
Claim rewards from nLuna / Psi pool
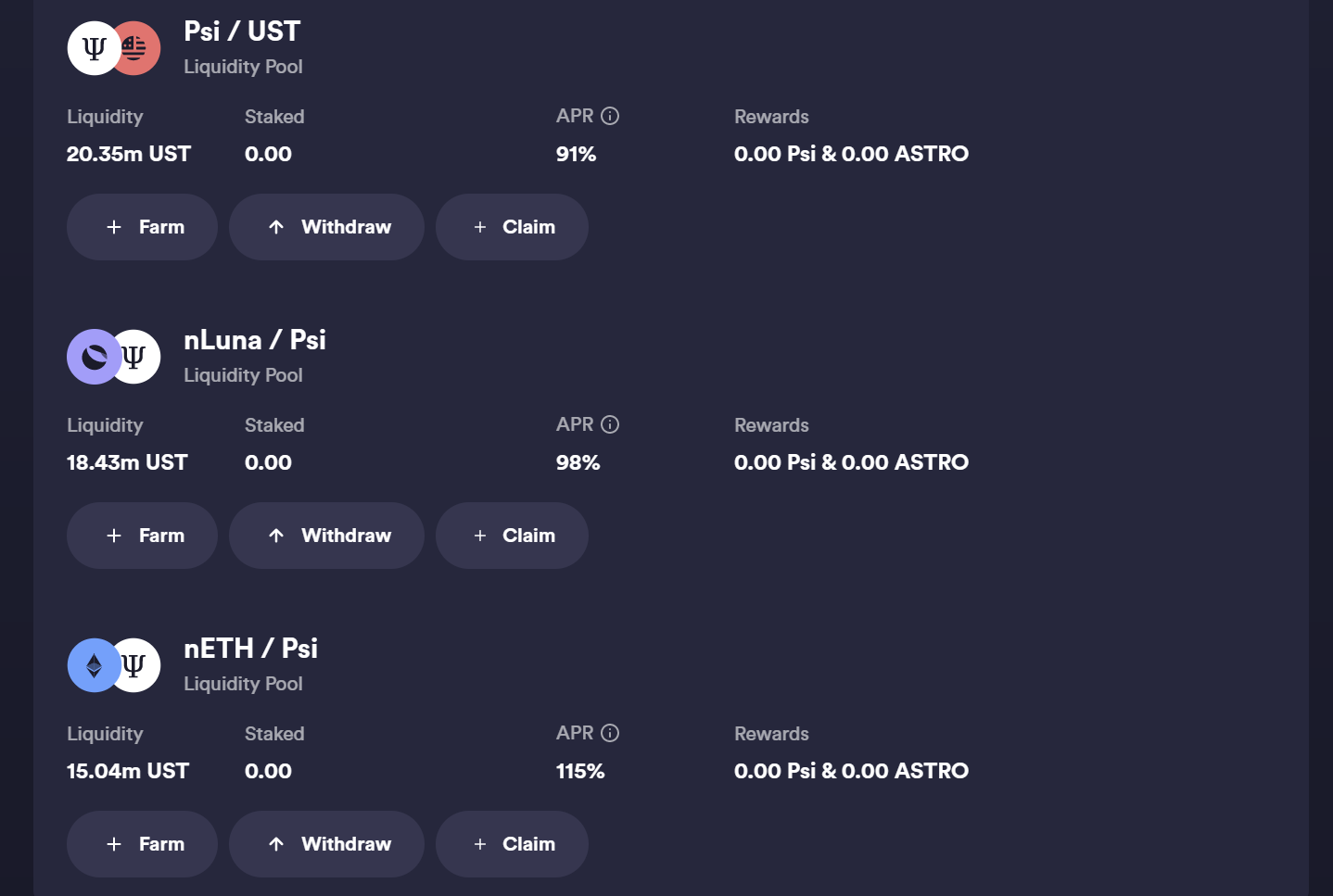(512, 536)
